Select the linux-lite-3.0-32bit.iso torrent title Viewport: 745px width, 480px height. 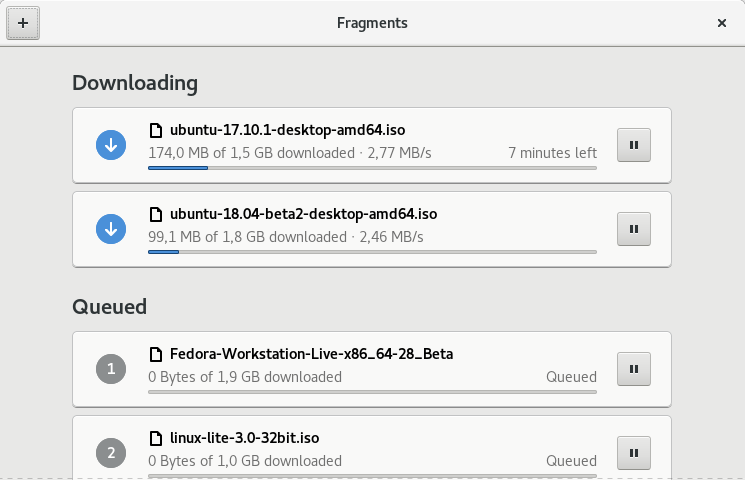[244, 438]
